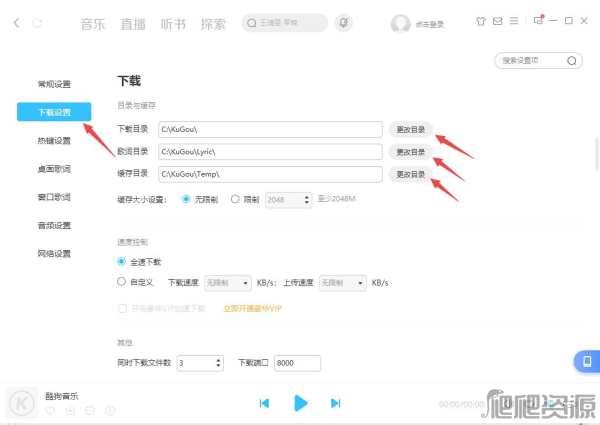Click the 歌词目录 path field
Viewport: 600px width, 425px height.
pos(270,152)
